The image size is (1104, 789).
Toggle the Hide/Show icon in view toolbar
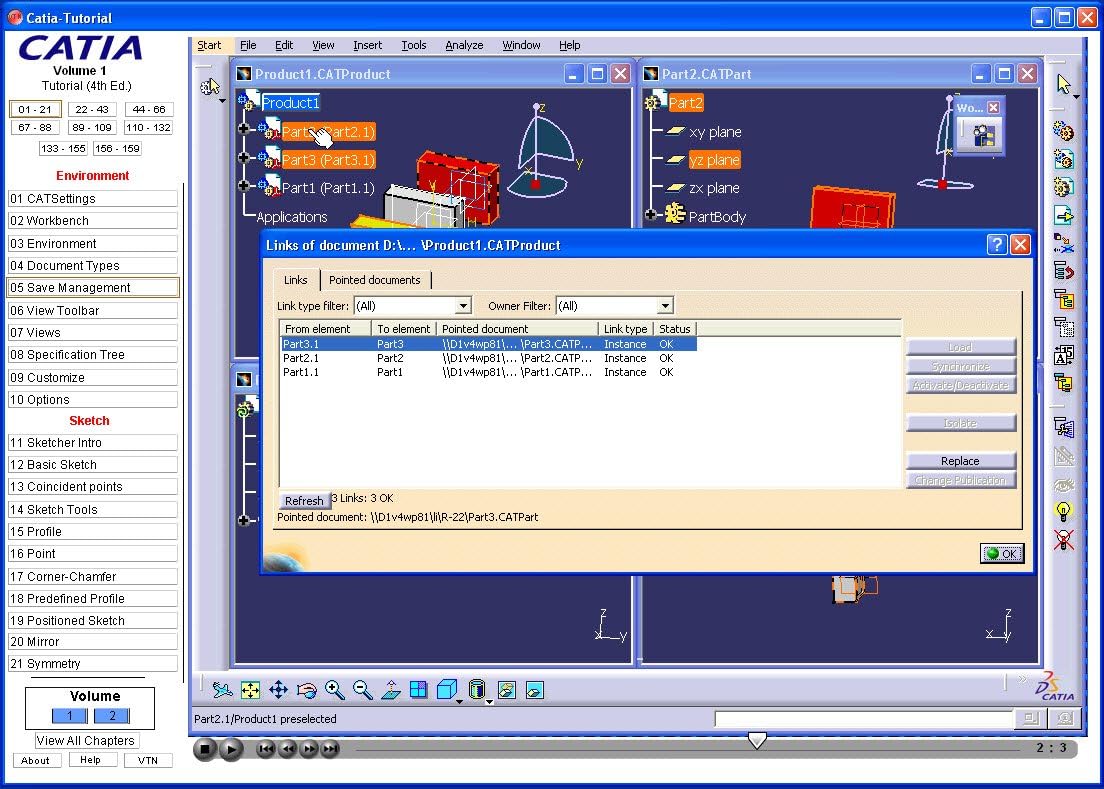[x=507, y=690]
